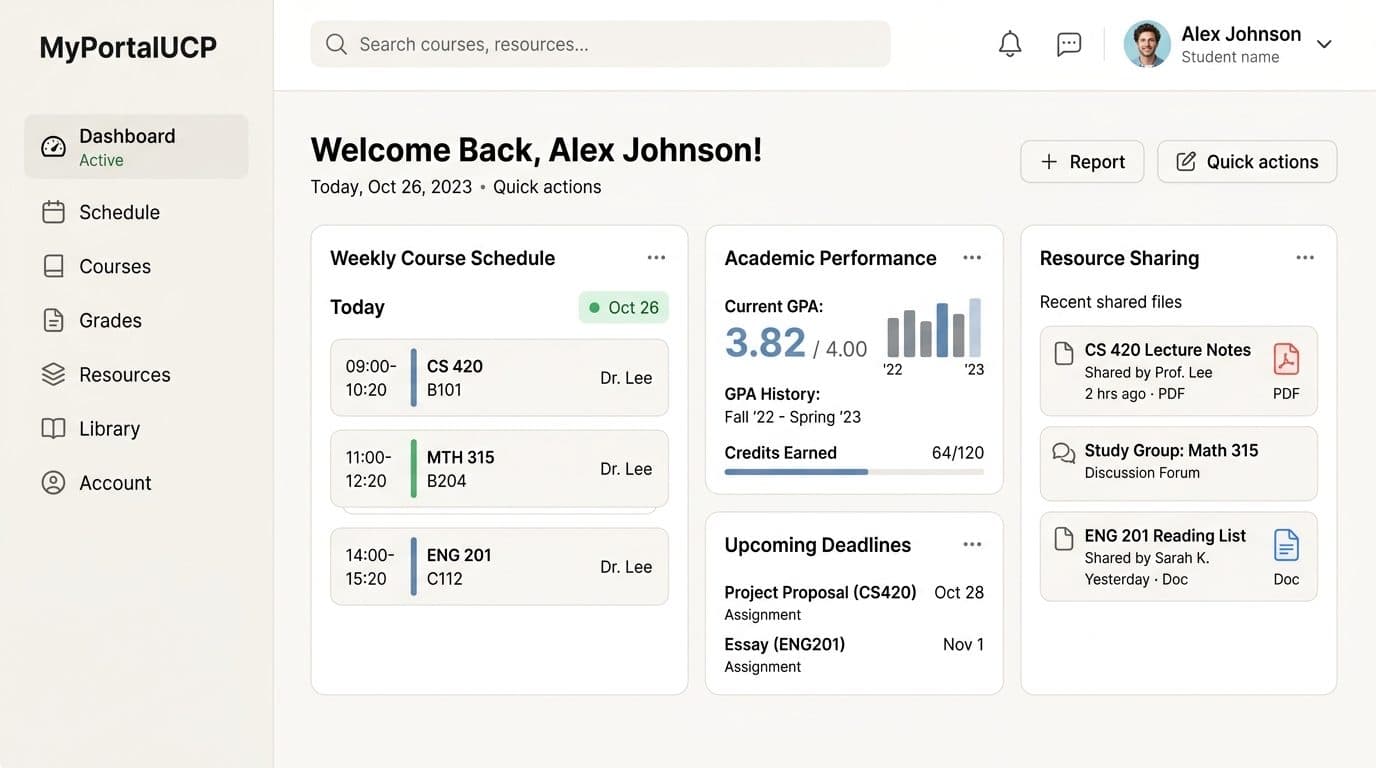Open the notifications bell icon
Viewport: 1376px width, 768px height.
pos(1010,44)
